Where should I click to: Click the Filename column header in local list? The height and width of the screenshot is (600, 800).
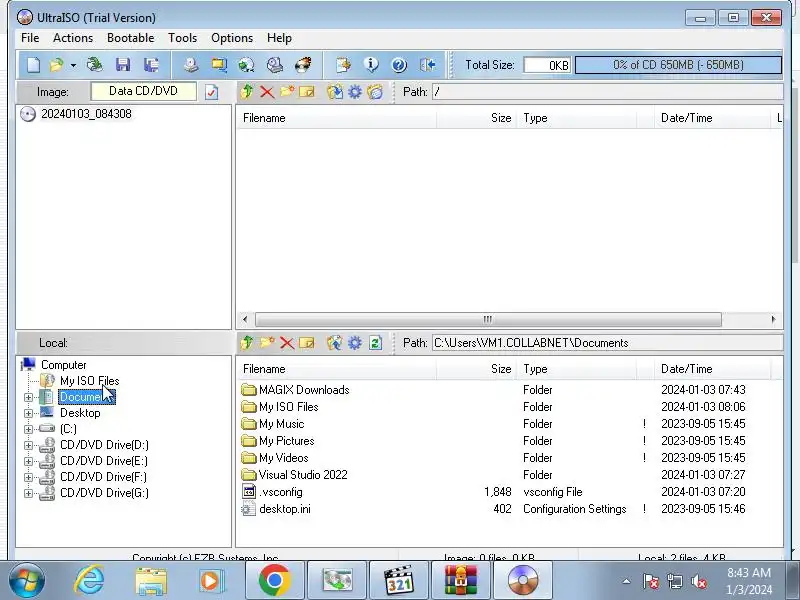[x=337, y=369]
